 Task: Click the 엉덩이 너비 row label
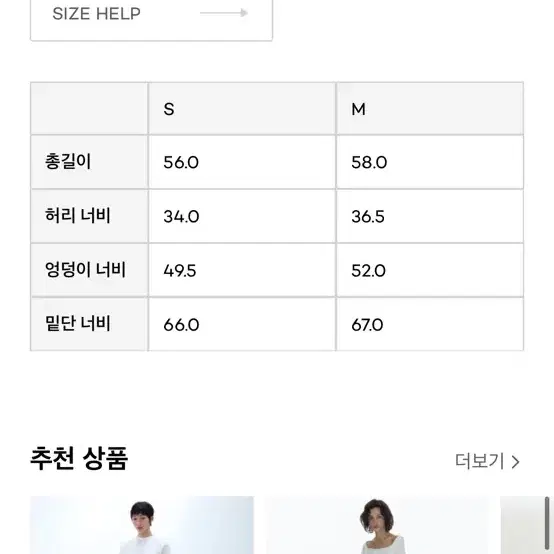tap(86, 270)
